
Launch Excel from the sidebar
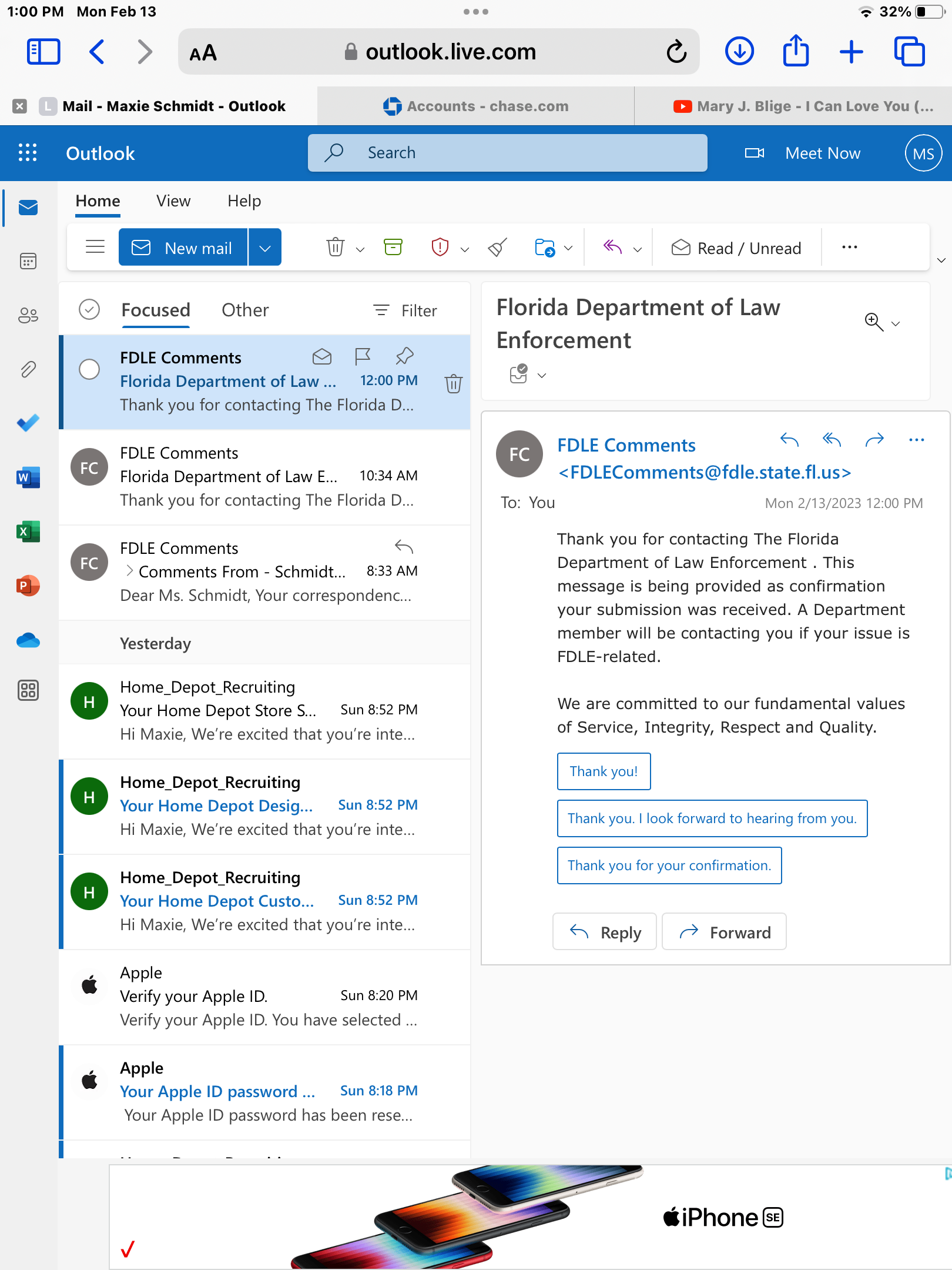click(x=28, y=532)
